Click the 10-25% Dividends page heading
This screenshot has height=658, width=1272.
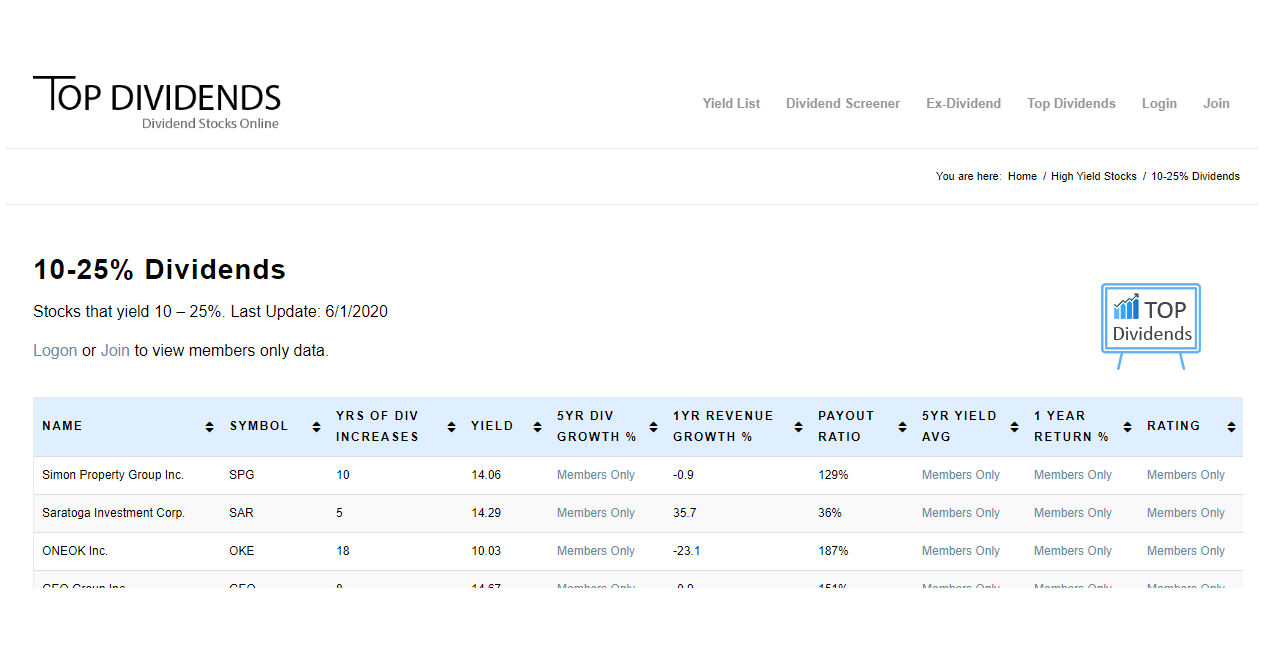coord(160,270)
